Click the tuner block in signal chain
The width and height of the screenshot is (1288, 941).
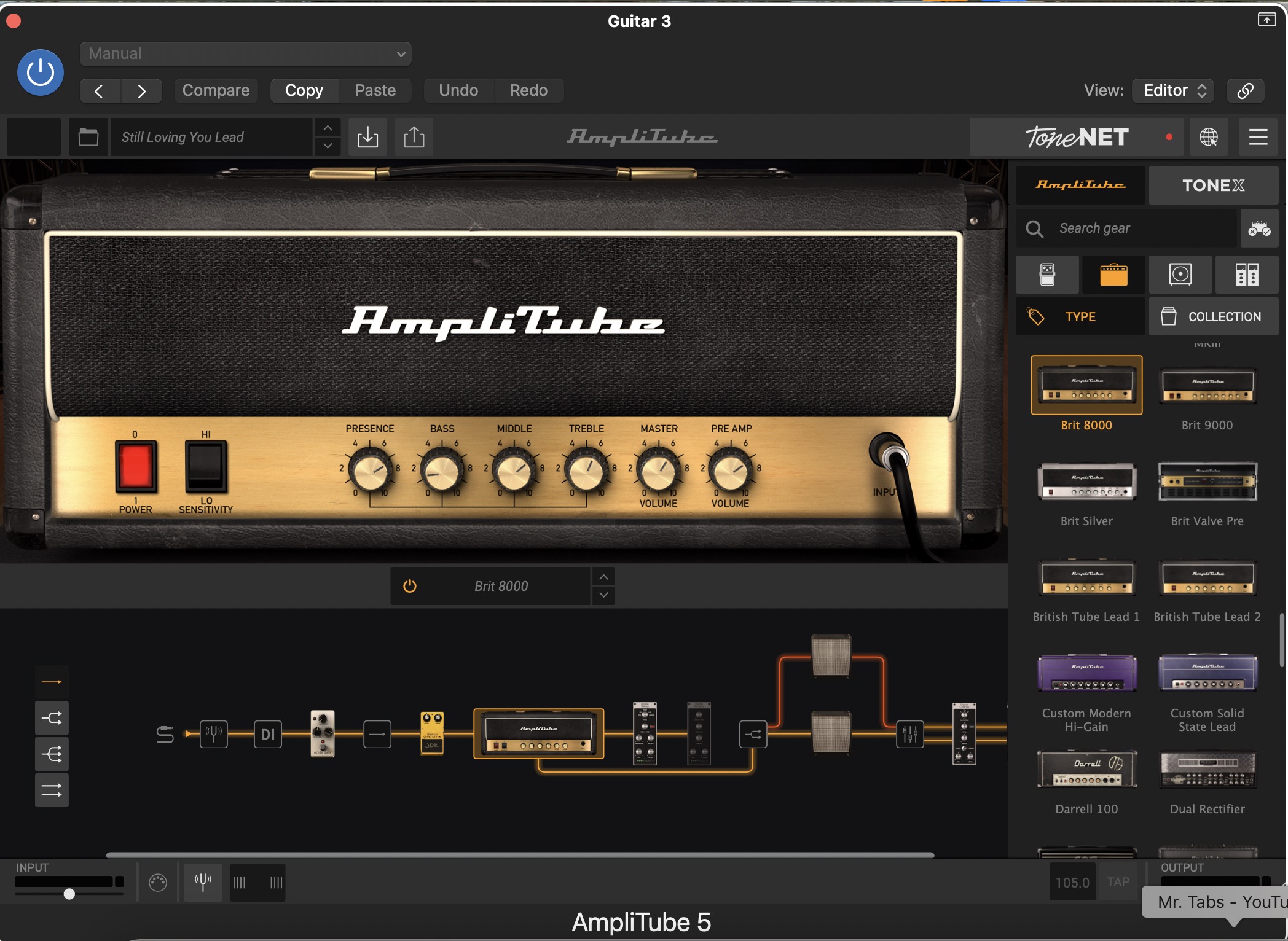pos(214,733)
